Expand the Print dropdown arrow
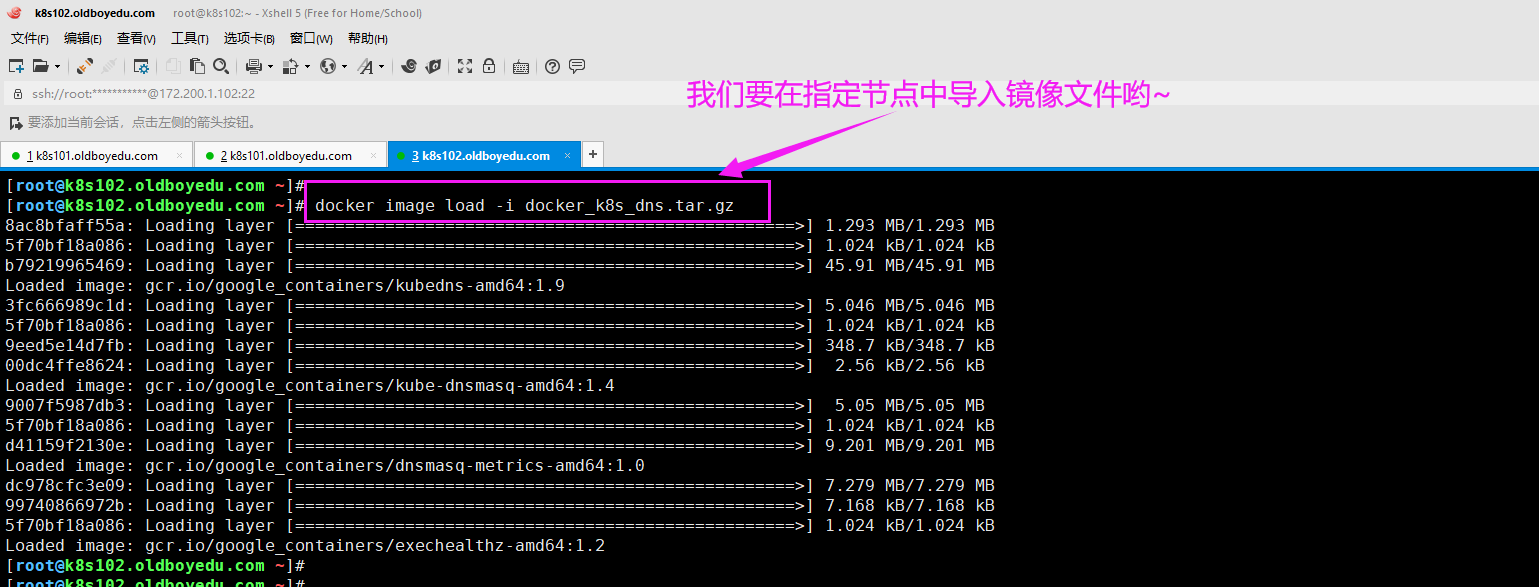 pos(270,67)
